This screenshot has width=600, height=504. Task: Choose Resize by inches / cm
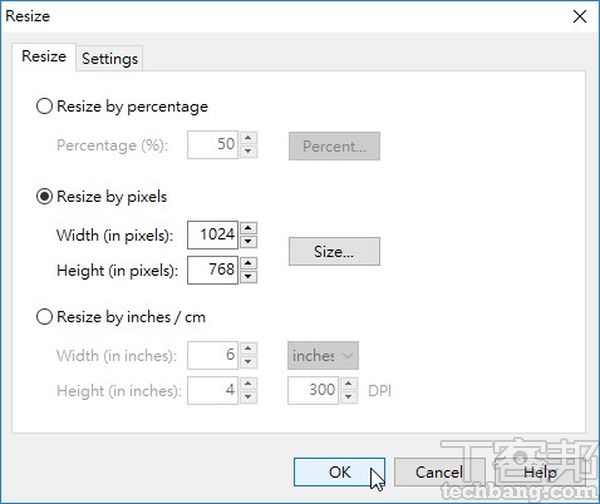[45, 317]
